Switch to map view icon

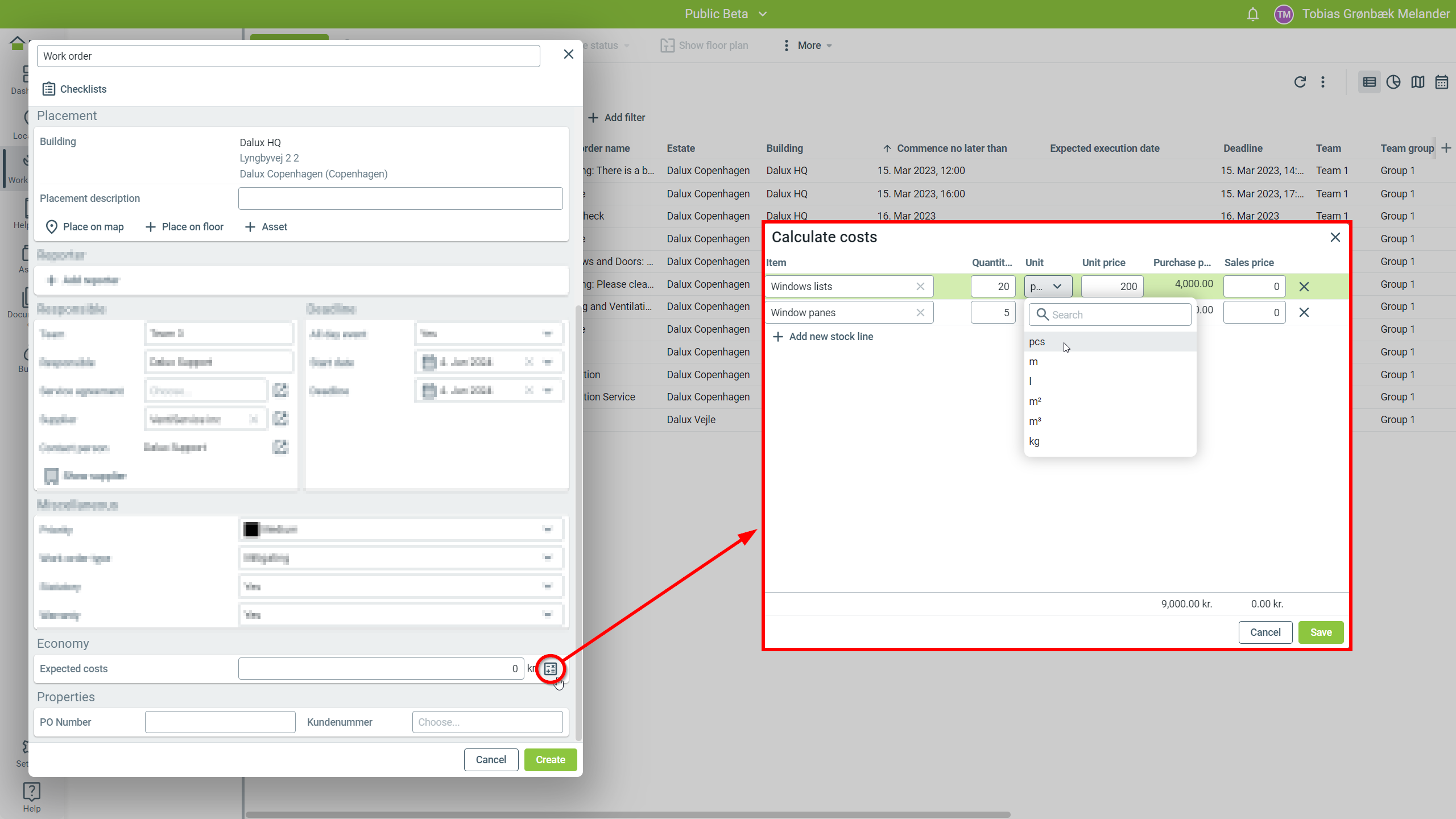coord(1417,82)
